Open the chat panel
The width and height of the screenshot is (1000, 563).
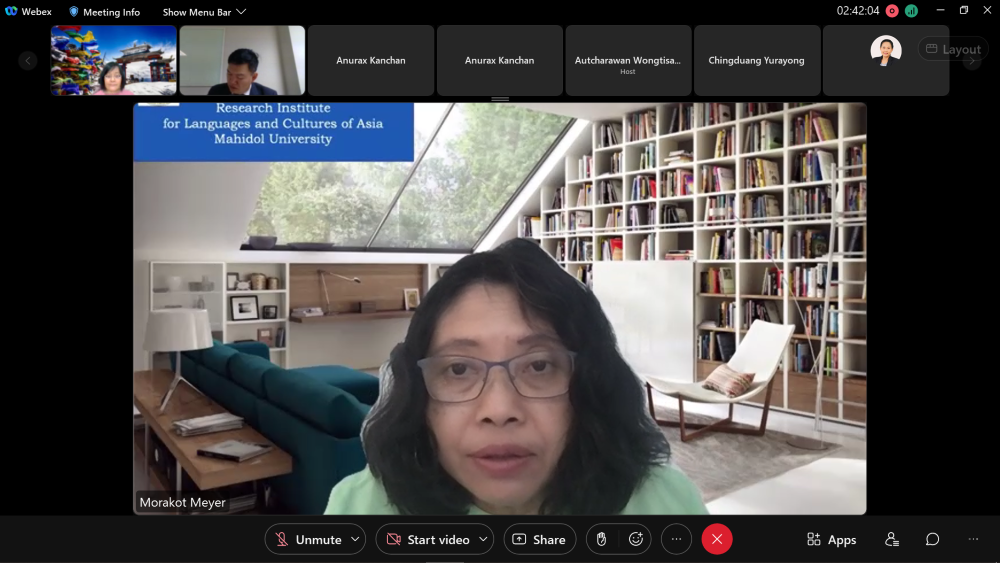tap(932, 540)
